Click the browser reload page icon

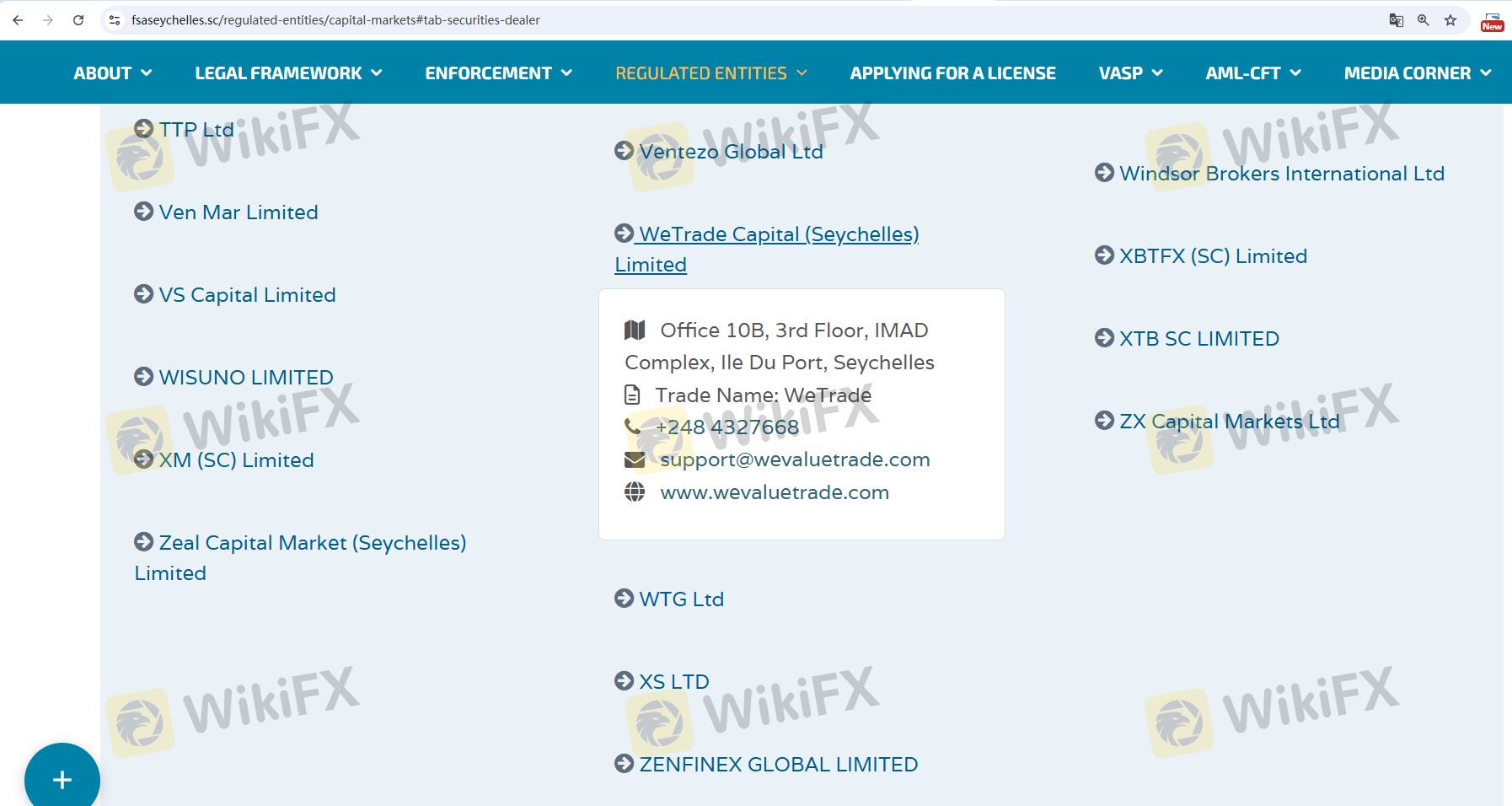click(78, 20)
